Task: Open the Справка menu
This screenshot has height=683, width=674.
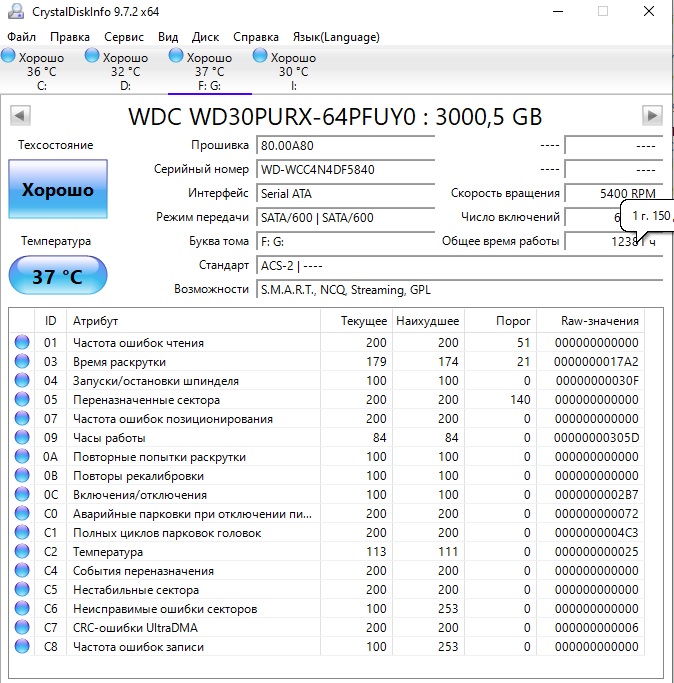Action: 256,37
